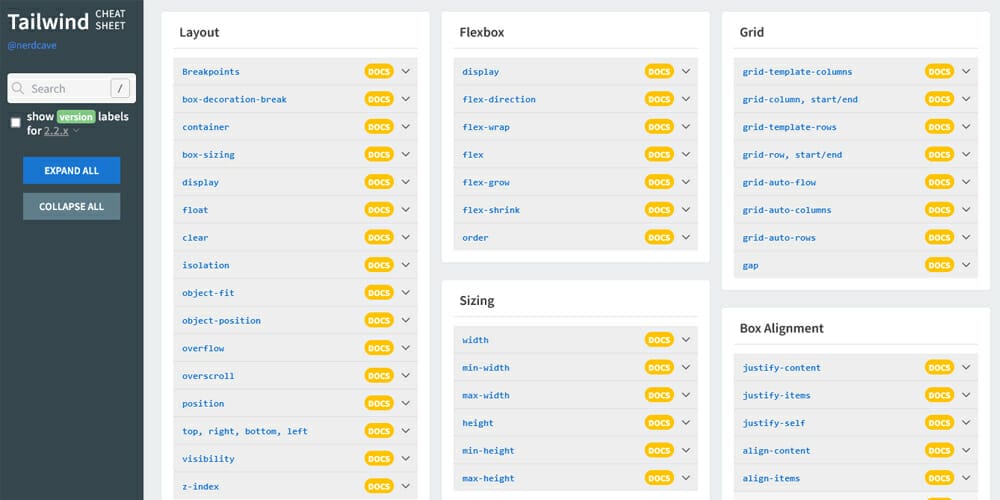Viewport: 1000px width, 500px height.
Task: Click the DOCS badge for Breakpoints
Action: (x=379, y=71)
